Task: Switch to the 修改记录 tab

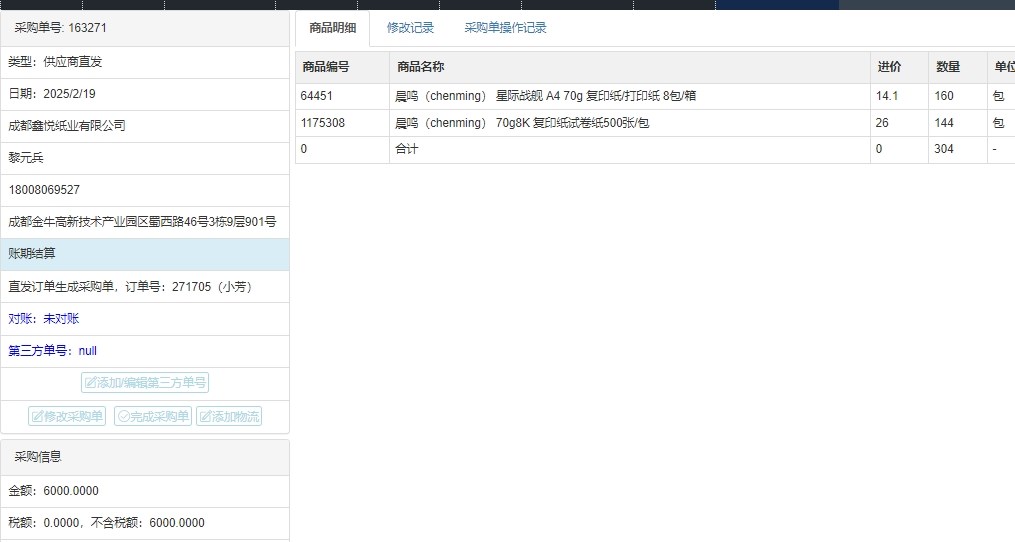Action: coord(410,28)
